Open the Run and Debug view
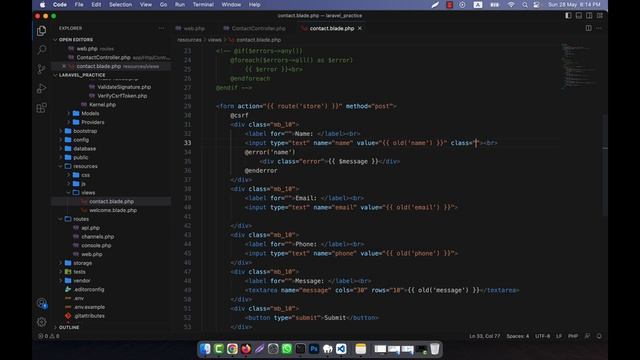The width and height of the screenshot is (640, 360). pyautogui.click(x=41, y=88)
